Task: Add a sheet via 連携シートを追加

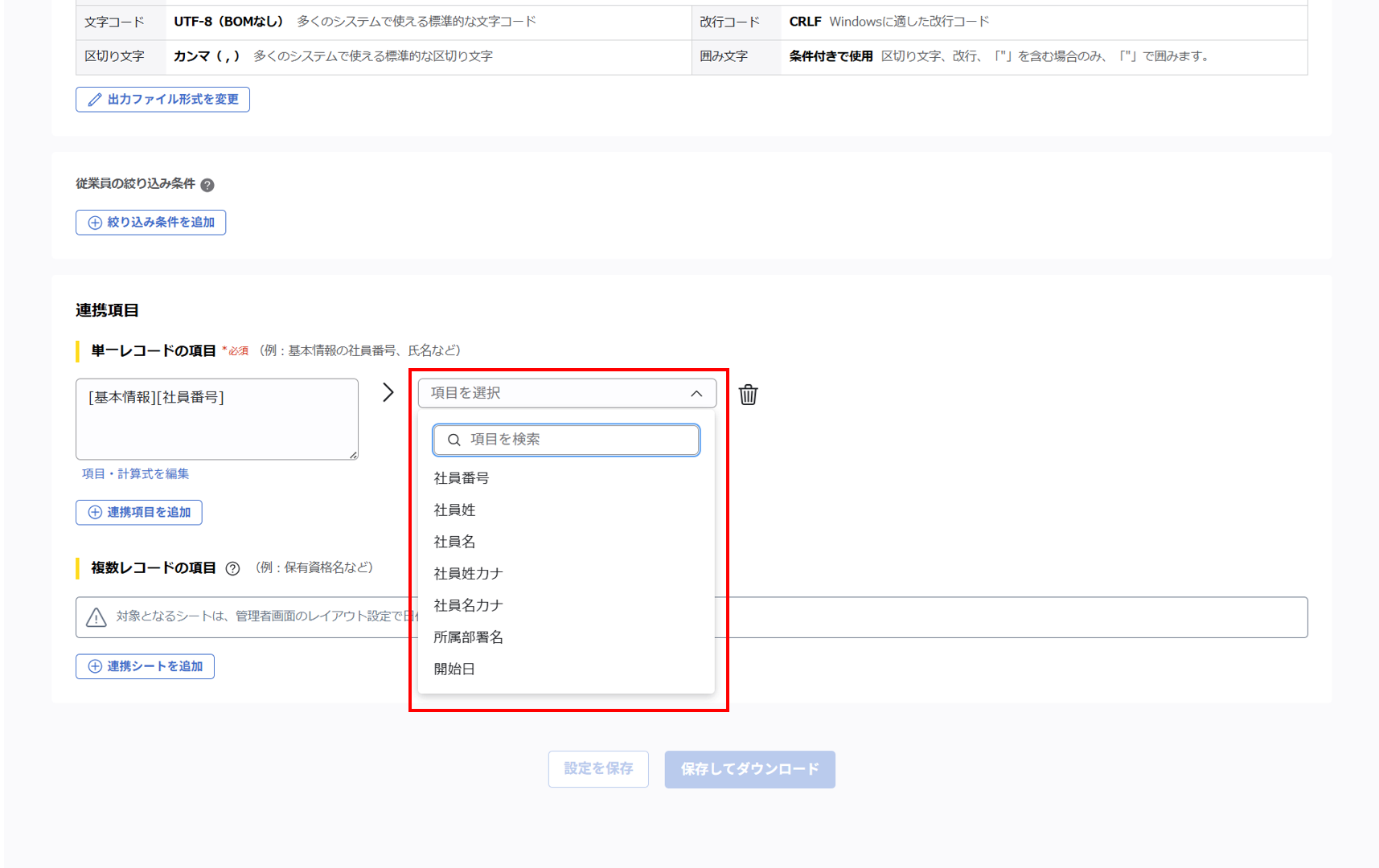Action: coord(145,666)
